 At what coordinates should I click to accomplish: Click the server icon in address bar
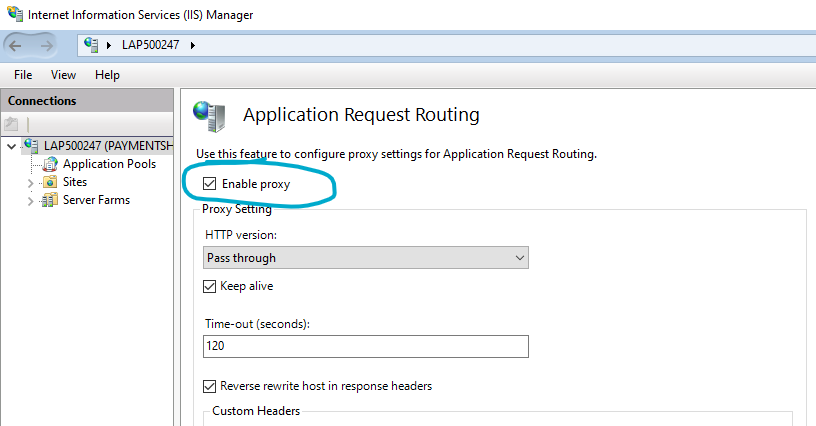pos(91,45)
